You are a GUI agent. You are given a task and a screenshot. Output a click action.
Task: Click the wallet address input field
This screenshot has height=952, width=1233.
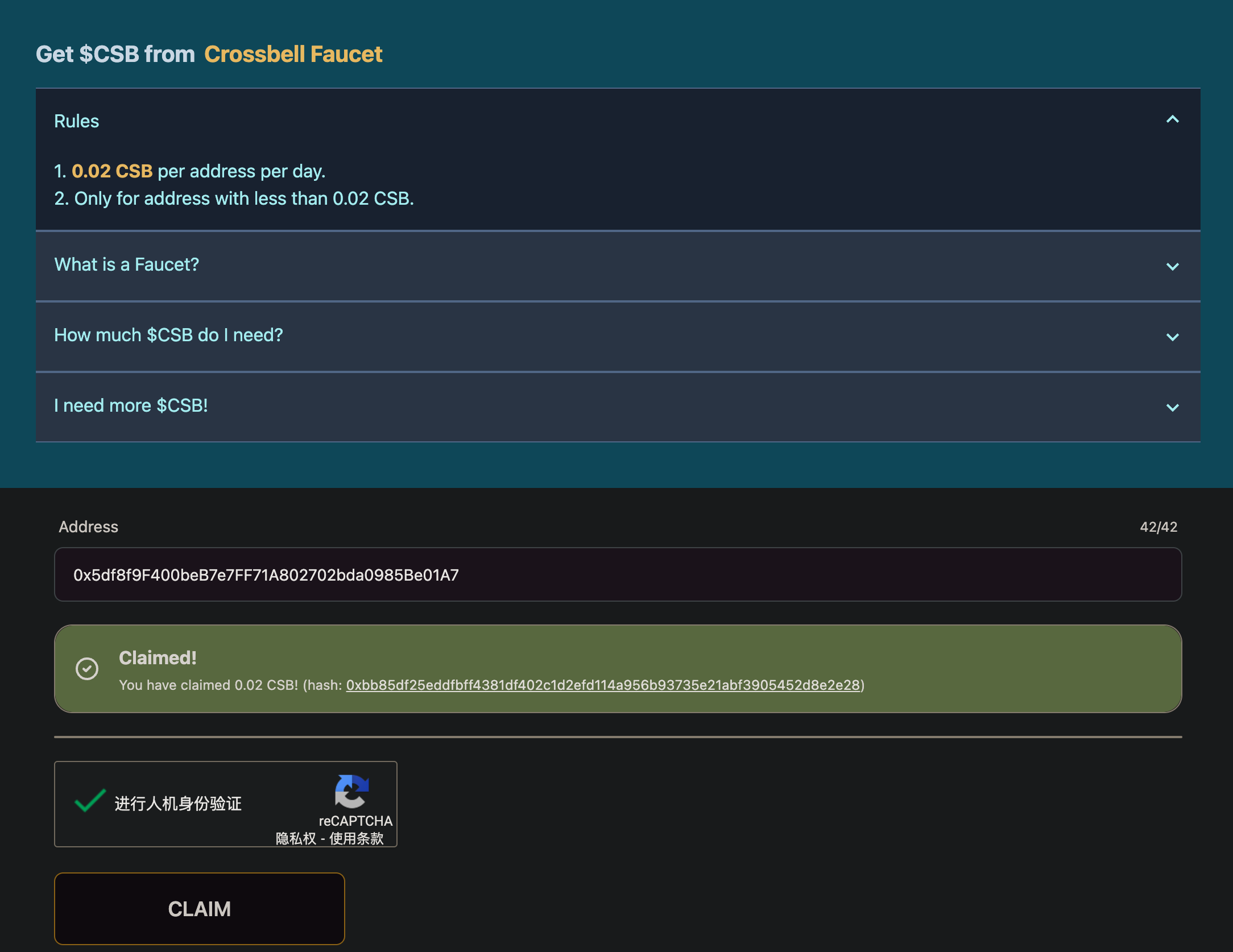pos(618,574)
